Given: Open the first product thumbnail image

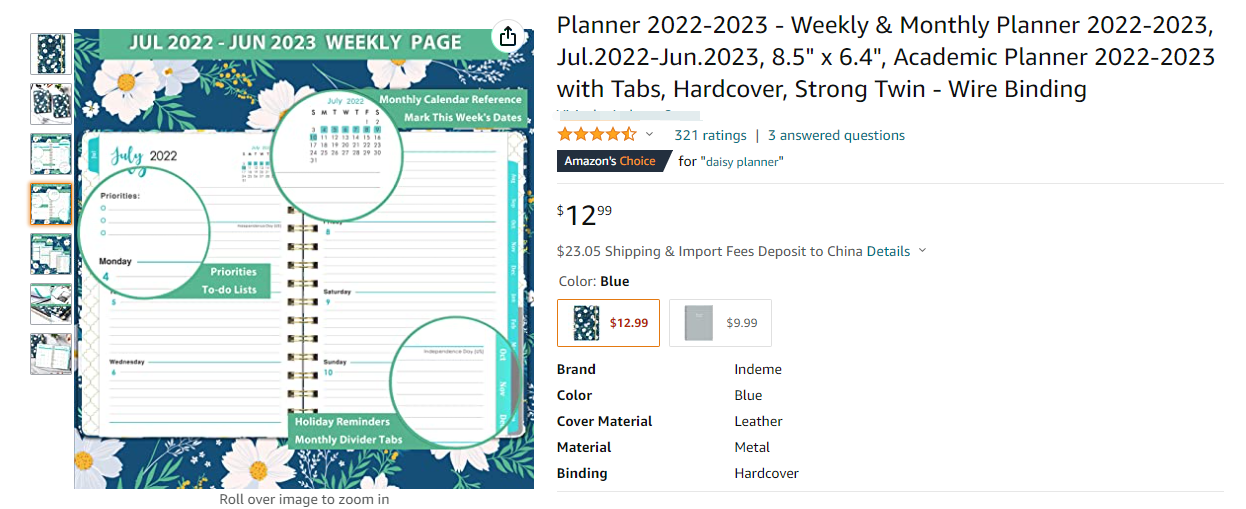Looking at the screenshot, I should point(51,54).
